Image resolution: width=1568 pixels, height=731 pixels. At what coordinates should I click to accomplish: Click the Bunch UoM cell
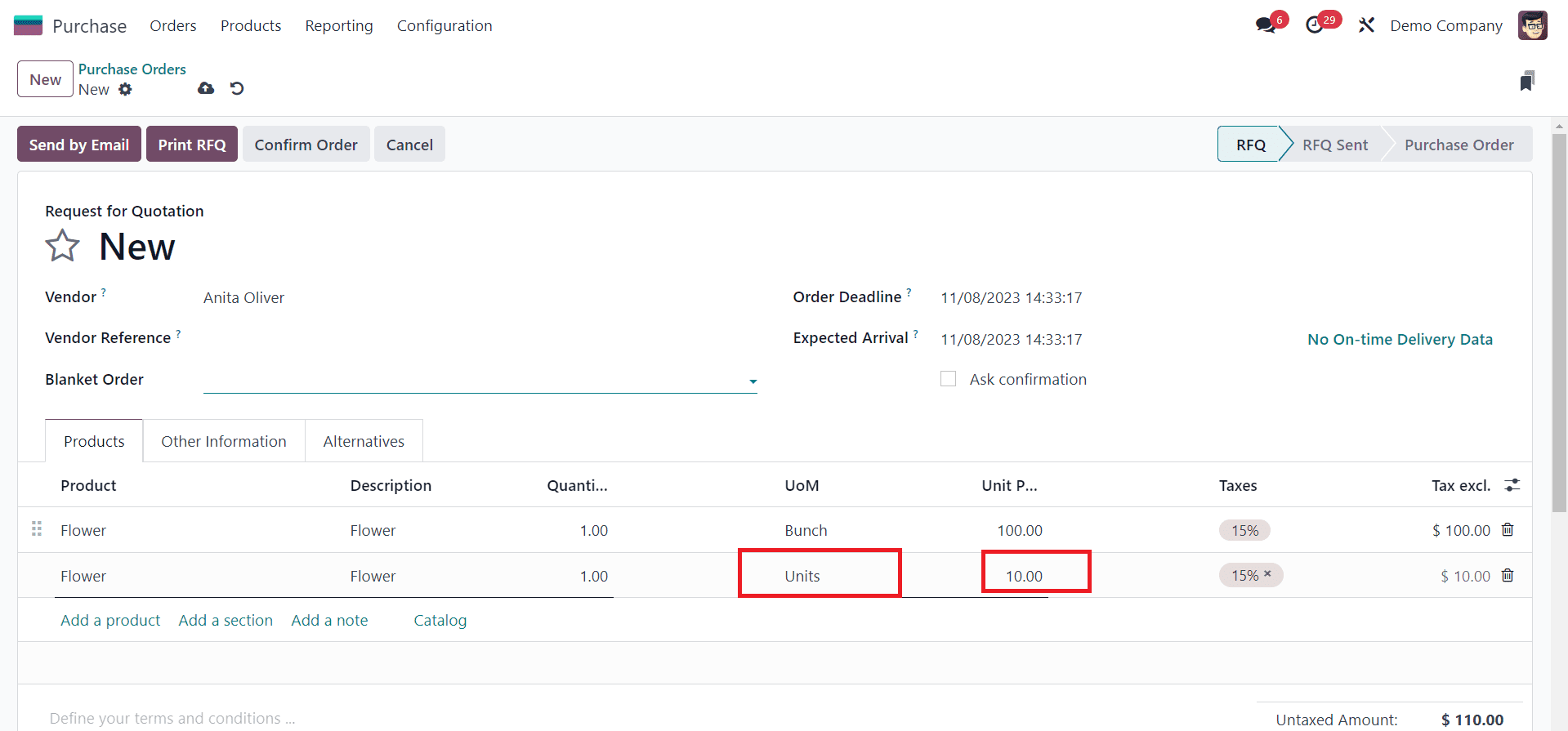[x=806, y=530]
